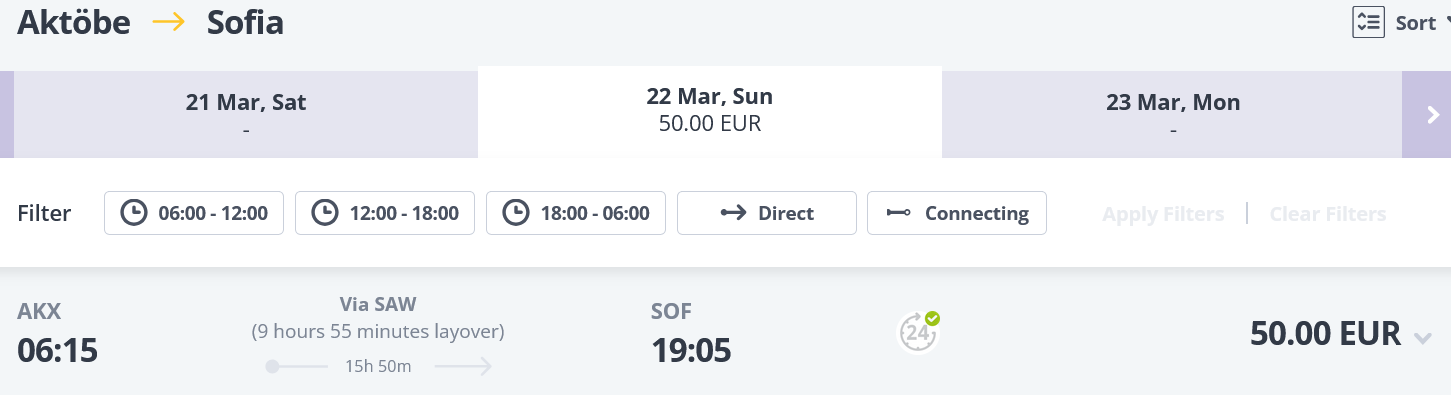This screenshot has height=395, width=1452.
Task: Click the clock icon for 12:00 - 18:00
Action: click(x=324, y=213)
